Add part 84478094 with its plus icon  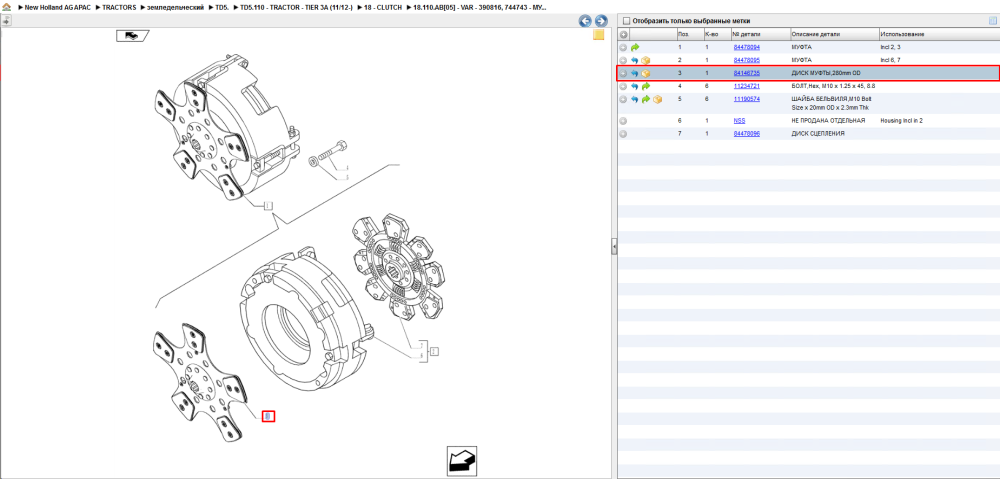(624, 47)
